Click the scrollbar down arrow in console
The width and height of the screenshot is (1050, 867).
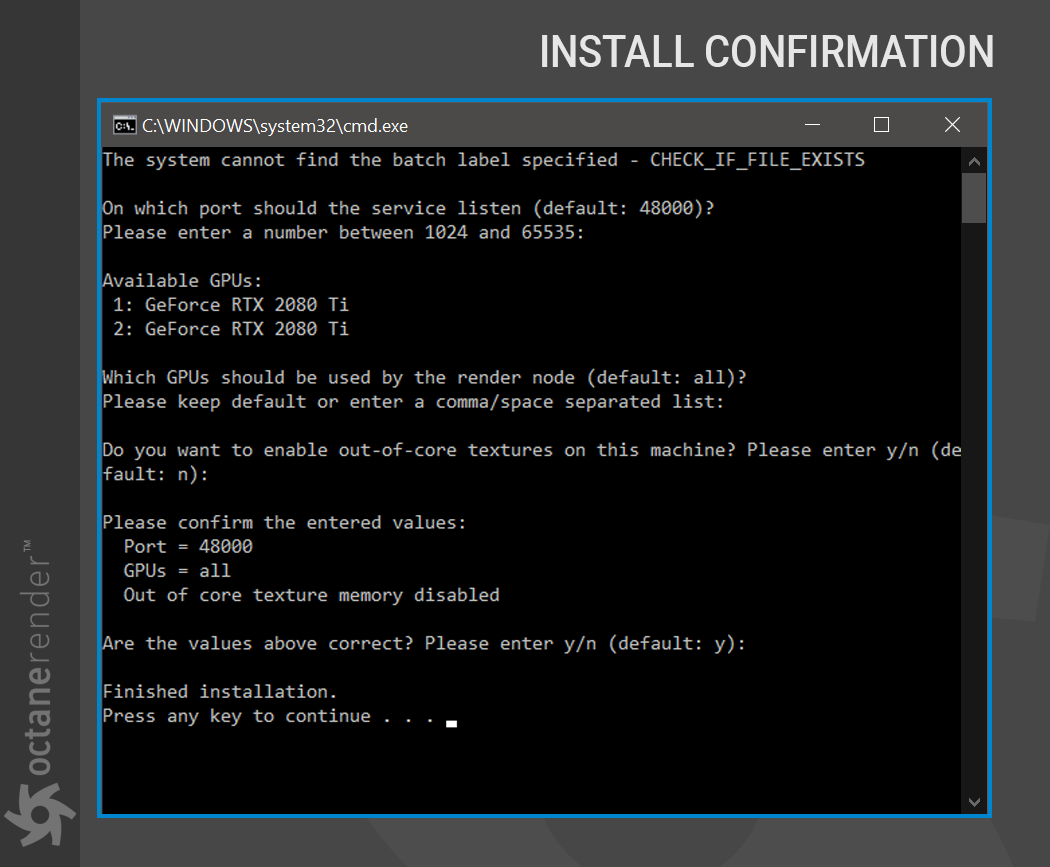(x=974, y=801)
